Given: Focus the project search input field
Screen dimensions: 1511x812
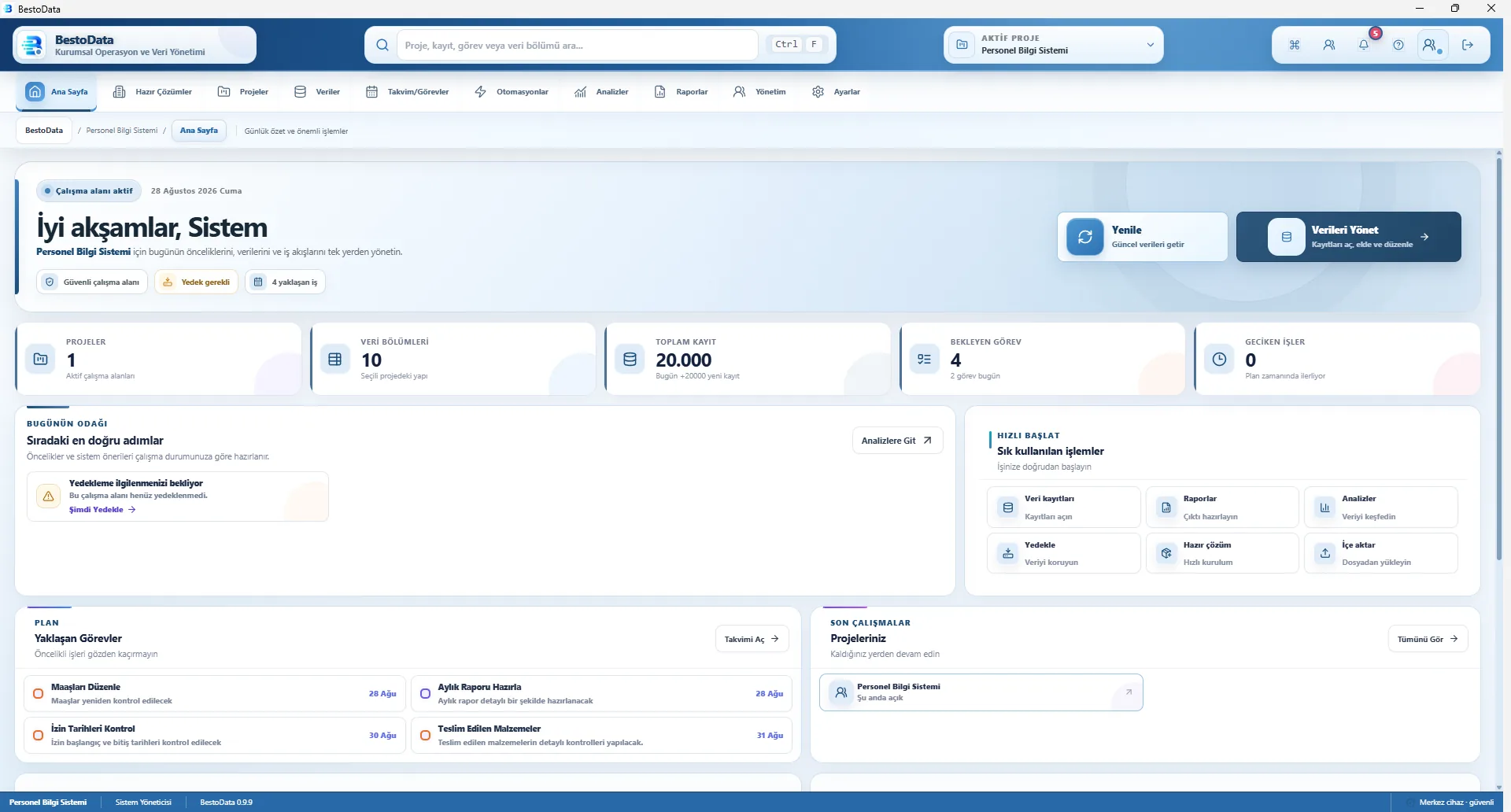Looking at the screenshot, I should click(x=578, y=45).
